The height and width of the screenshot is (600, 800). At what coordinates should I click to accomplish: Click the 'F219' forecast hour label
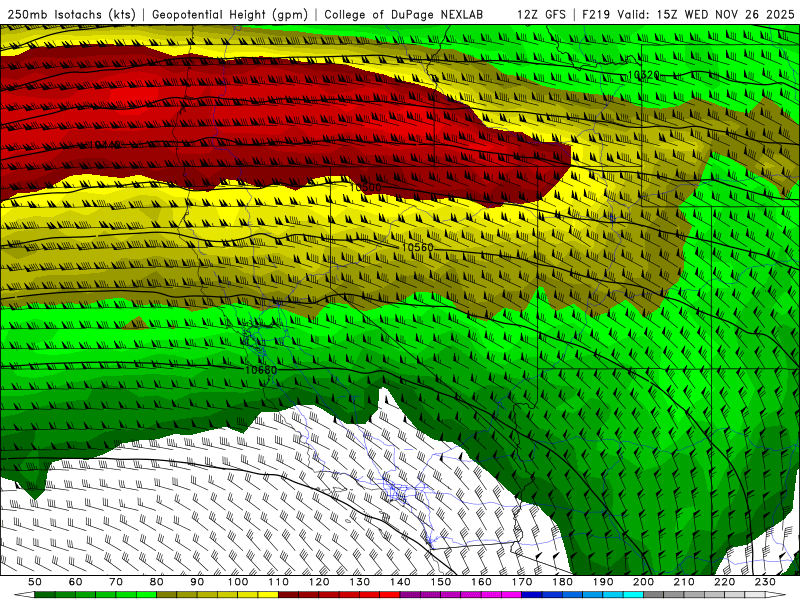click(x=596, y=15)
